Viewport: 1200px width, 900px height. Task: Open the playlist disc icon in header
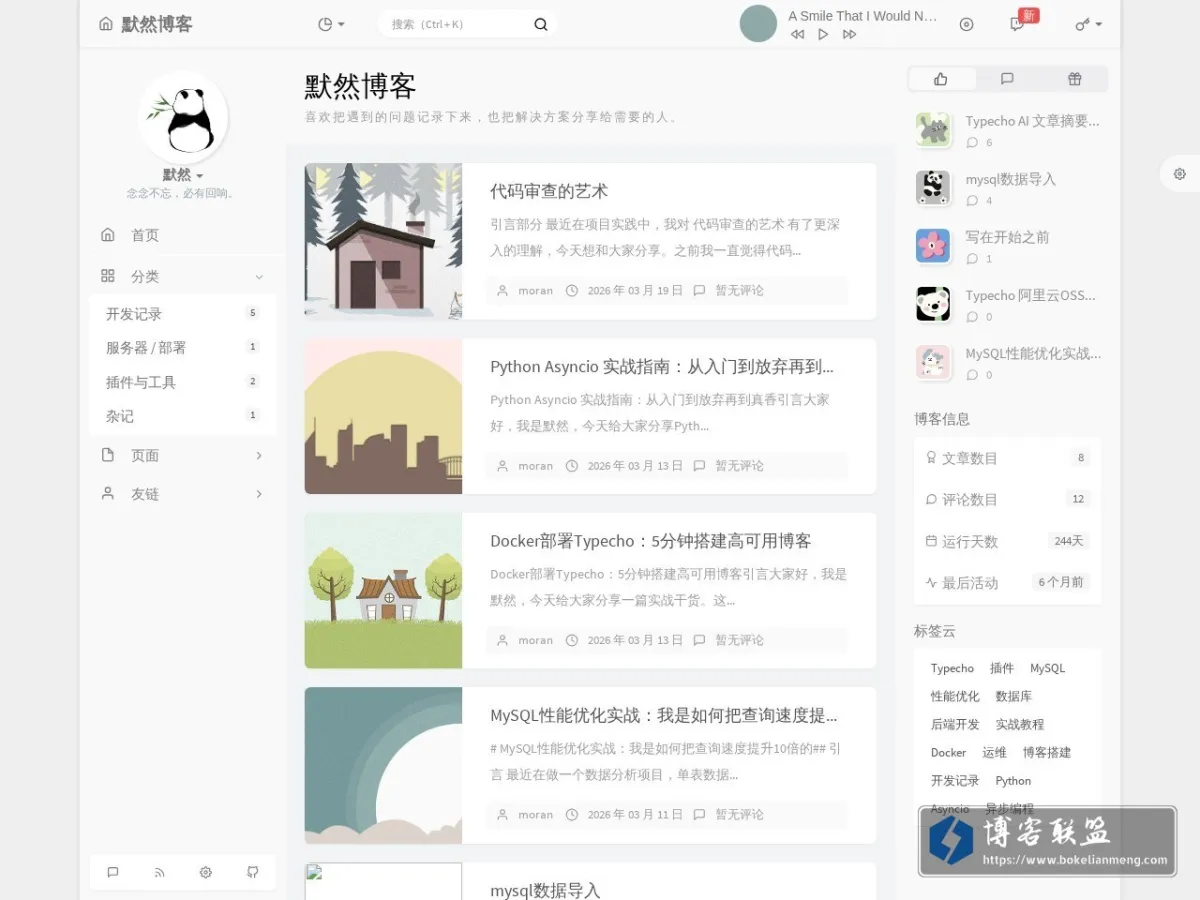pyautogui.click(x=966, y=24)
